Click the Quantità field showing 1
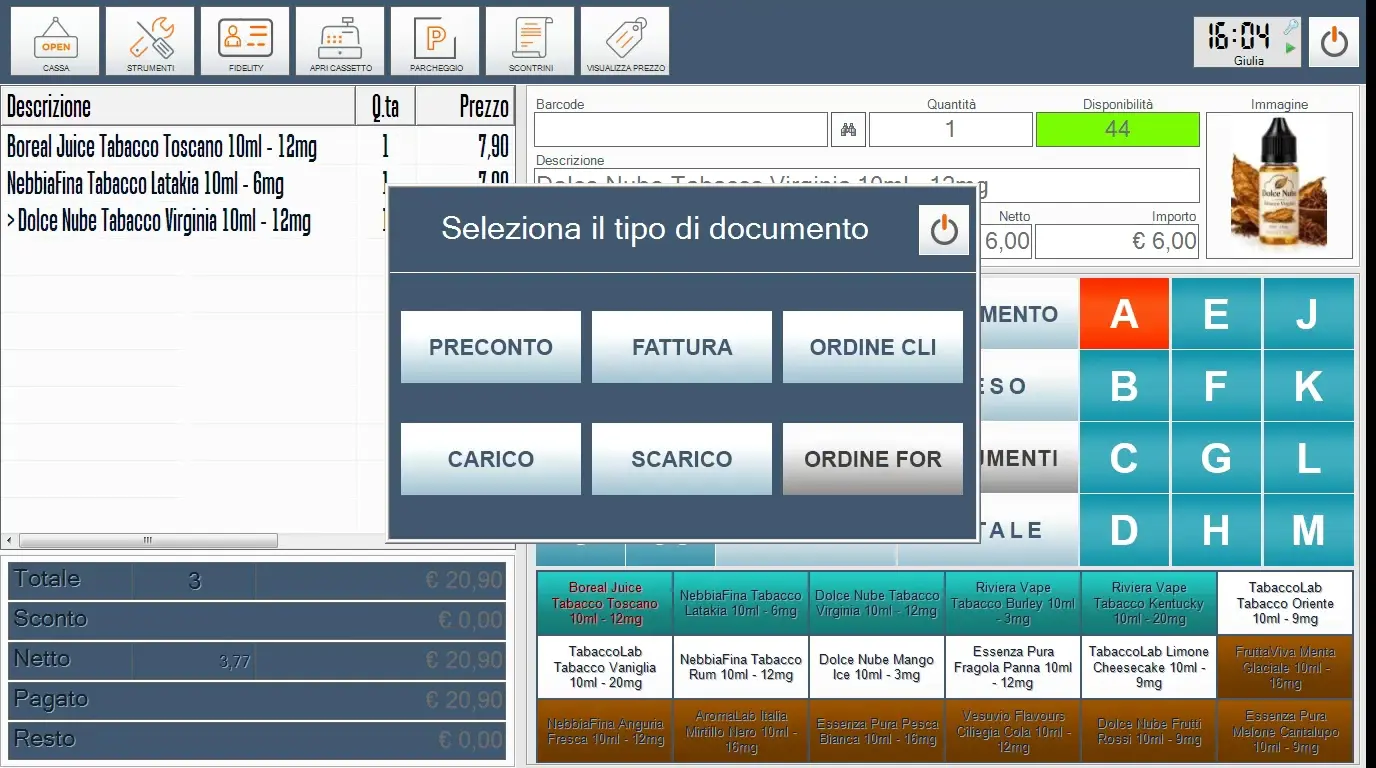The image size is (1376, 768). 950,129
